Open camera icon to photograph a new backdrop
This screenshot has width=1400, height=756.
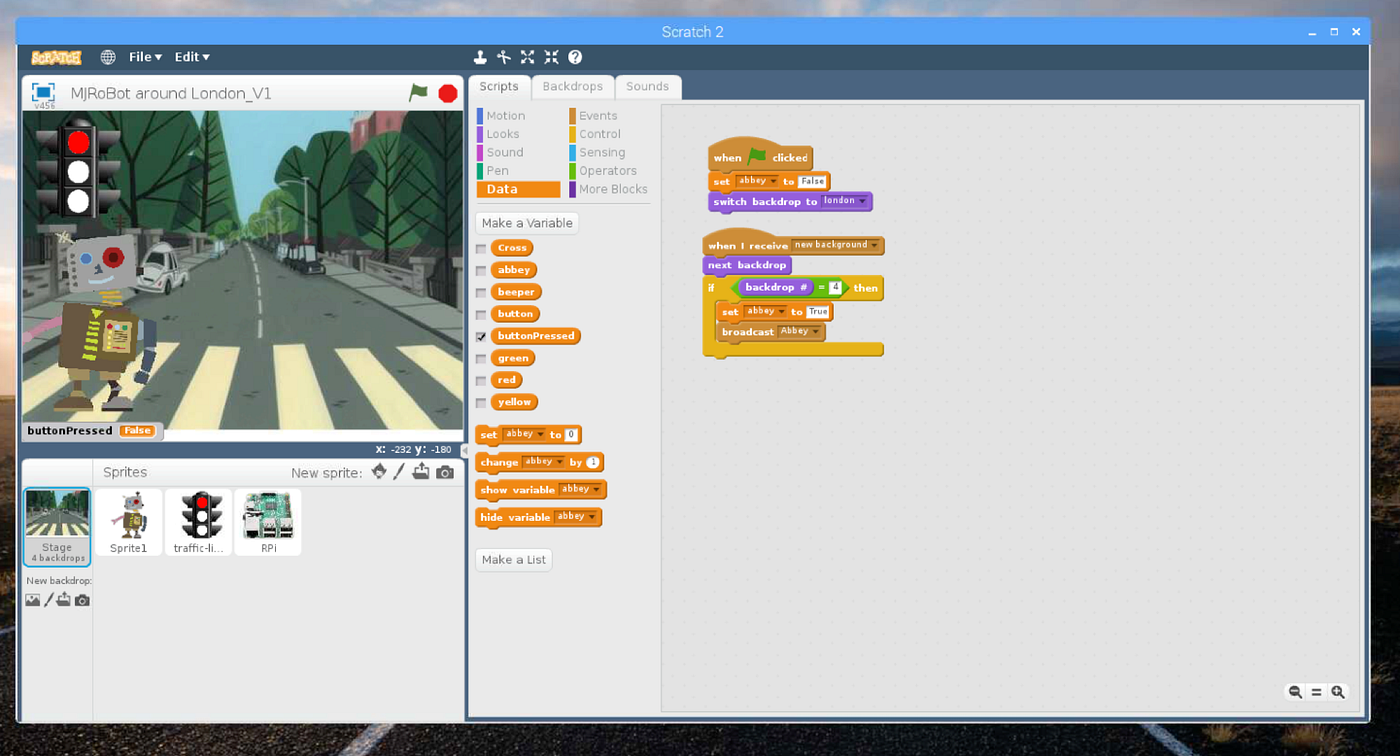[81, 600]
